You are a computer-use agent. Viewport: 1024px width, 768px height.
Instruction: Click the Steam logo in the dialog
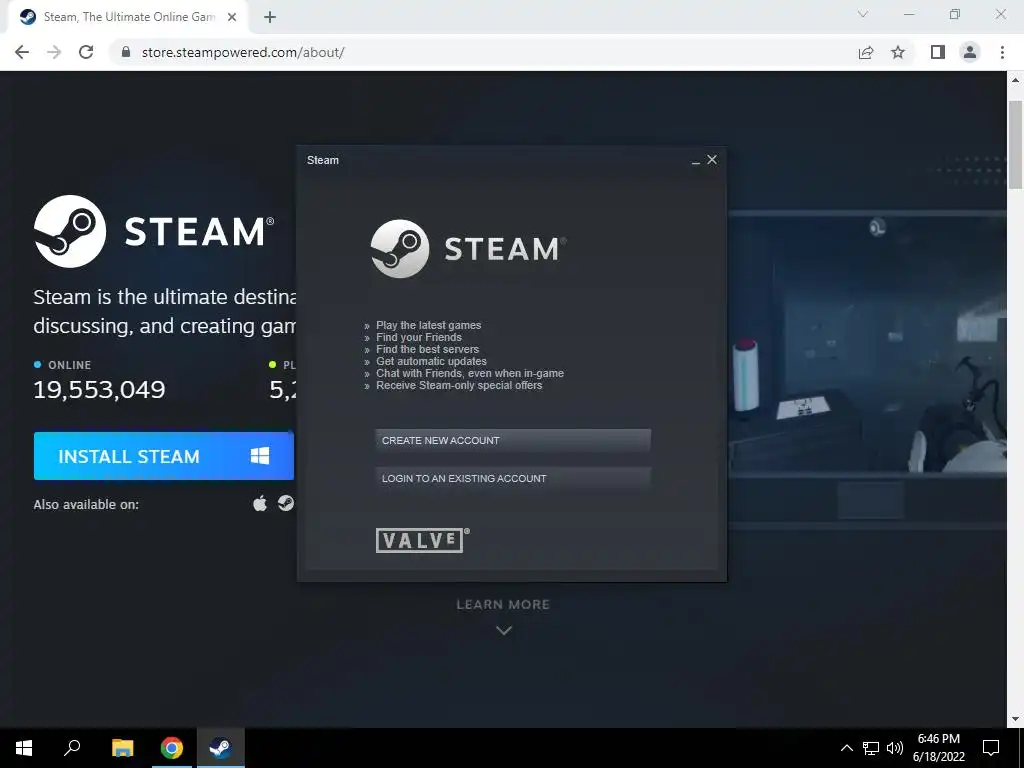coord(468,249)
